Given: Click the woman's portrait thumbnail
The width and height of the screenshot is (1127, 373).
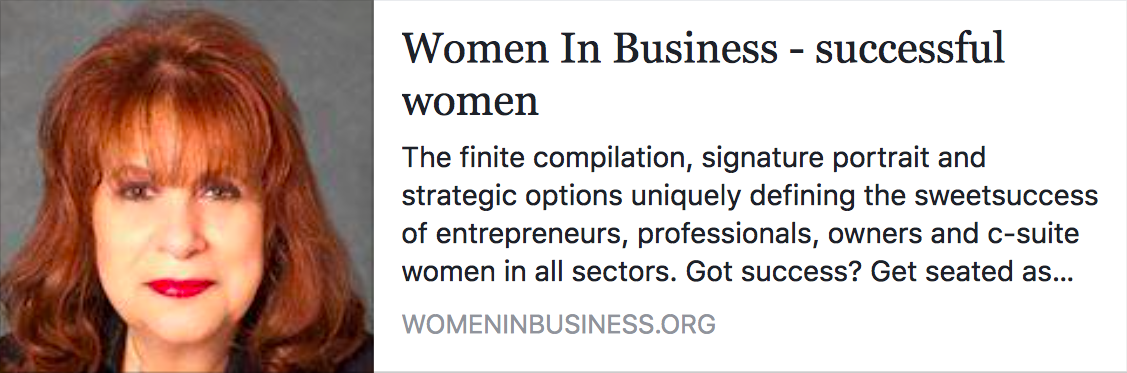Looking at the screenshot, I should (x=187, y=186).
